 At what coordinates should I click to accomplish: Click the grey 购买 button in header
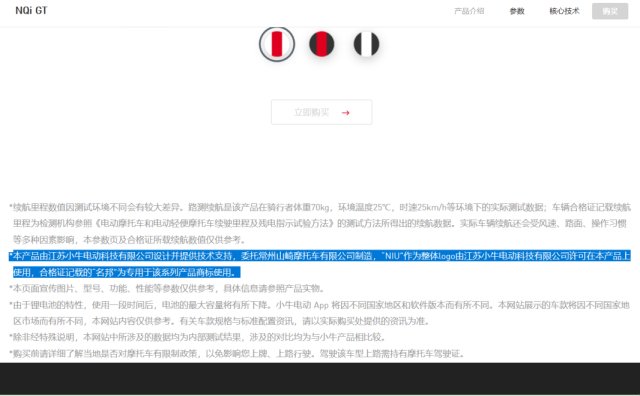610,11
